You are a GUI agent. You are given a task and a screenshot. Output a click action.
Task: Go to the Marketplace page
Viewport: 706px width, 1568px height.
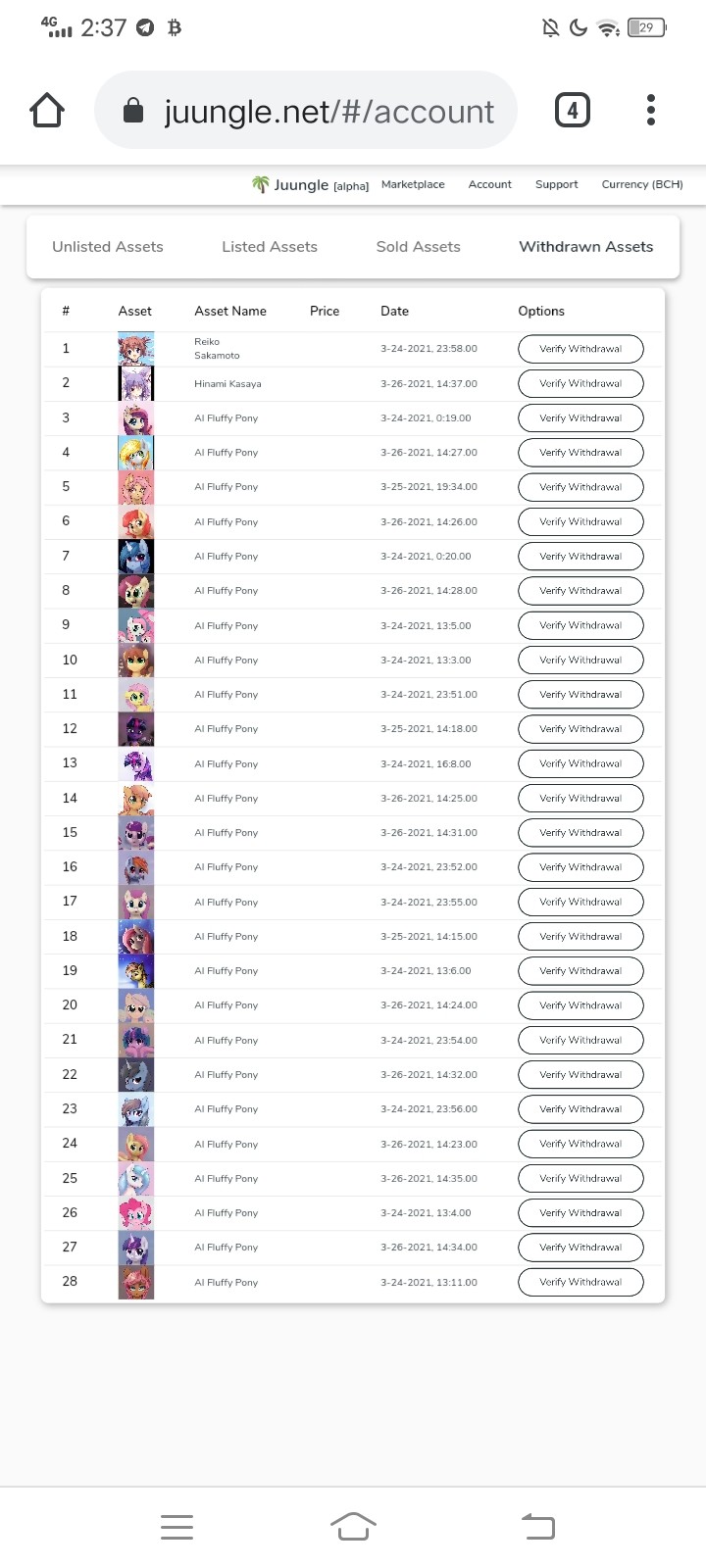pos(413,184)
